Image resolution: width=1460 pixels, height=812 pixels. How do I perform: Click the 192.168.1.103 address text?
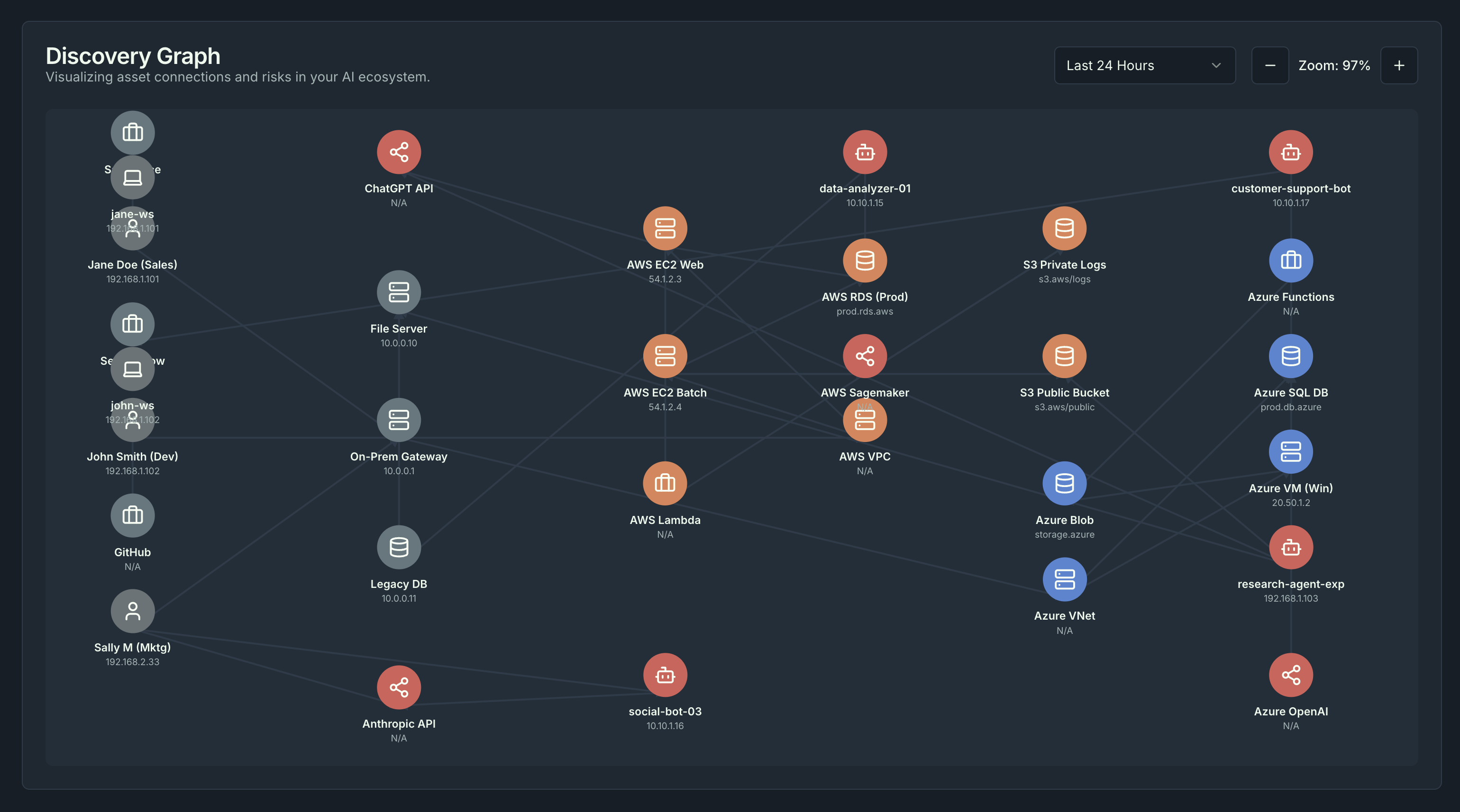1290,598
